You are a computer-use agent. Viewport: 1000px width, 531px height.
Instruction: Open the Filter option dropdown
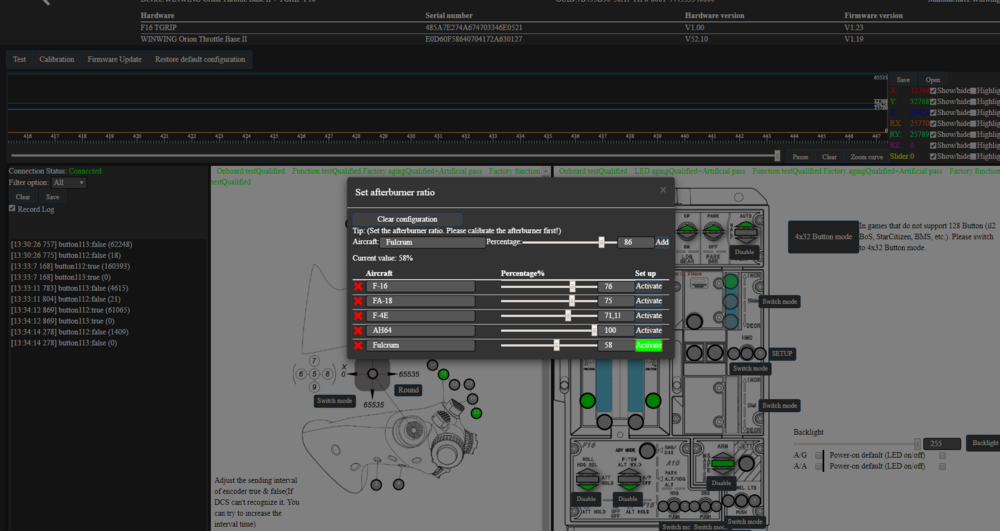point(69,183)
